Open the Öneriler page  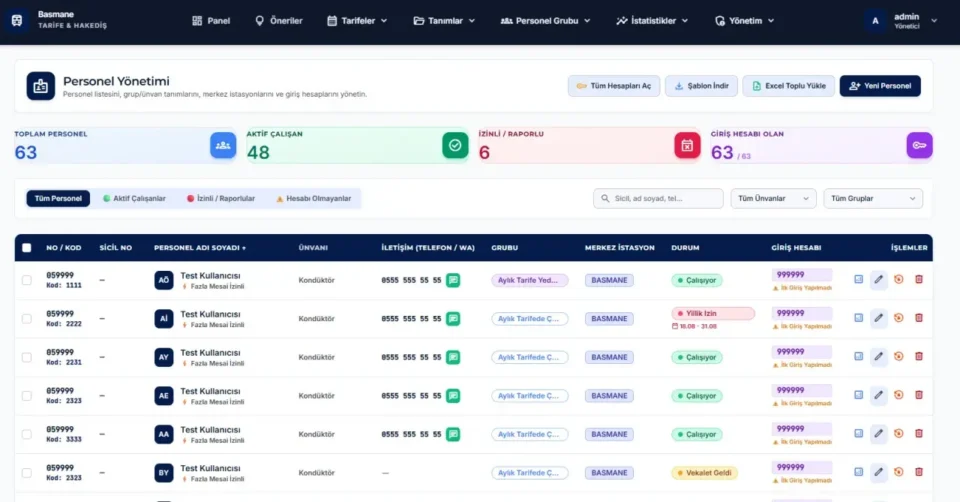[279, 21]
